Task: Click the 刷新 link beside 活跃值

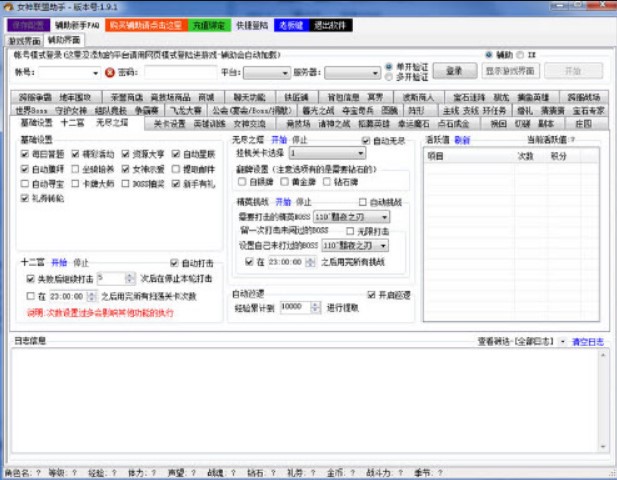Action: (462, 141)
